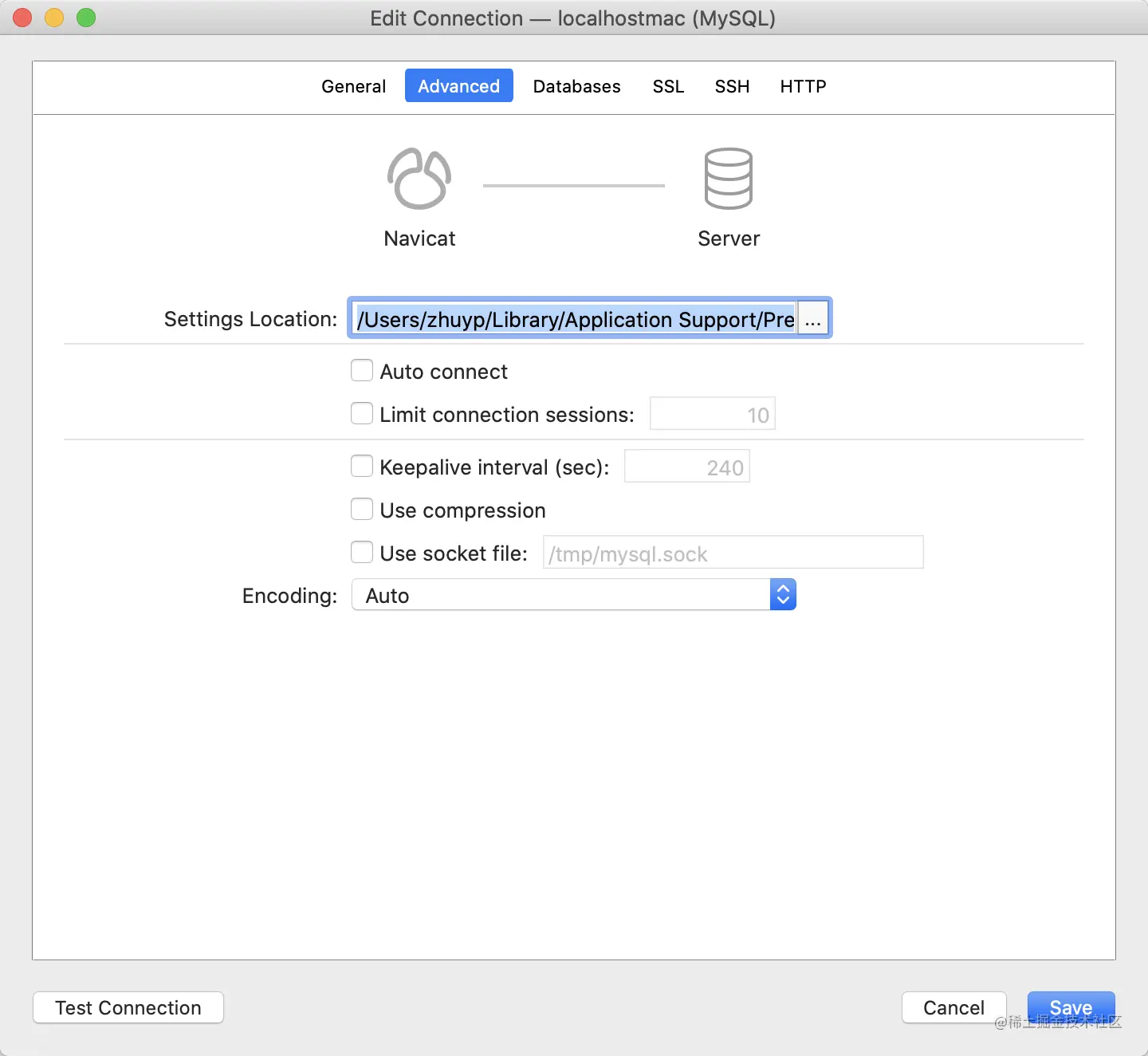Check the Use compression option
This screenshot has width=1148, height=1056.
(x=362, y=509)
